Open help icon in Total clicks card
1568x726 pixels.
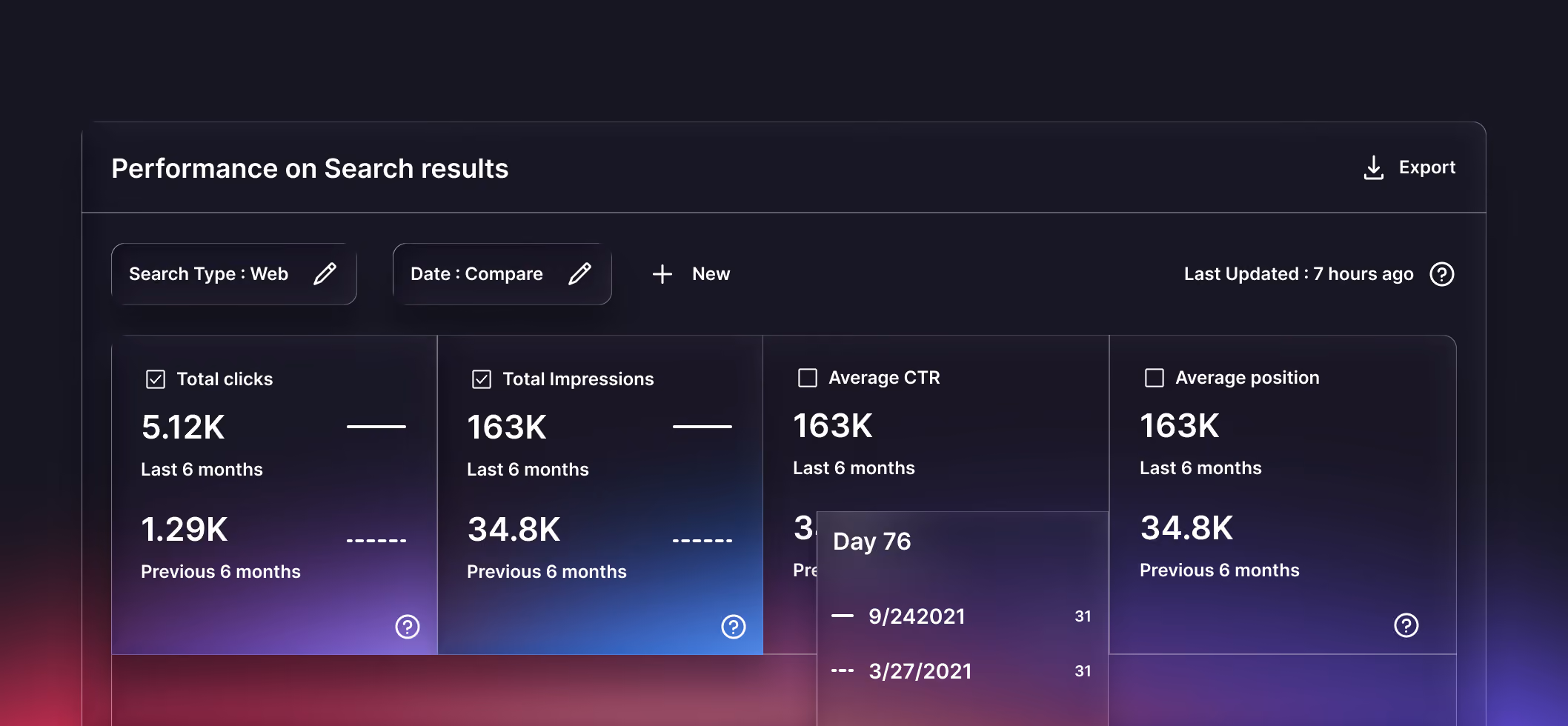(408, 627)
